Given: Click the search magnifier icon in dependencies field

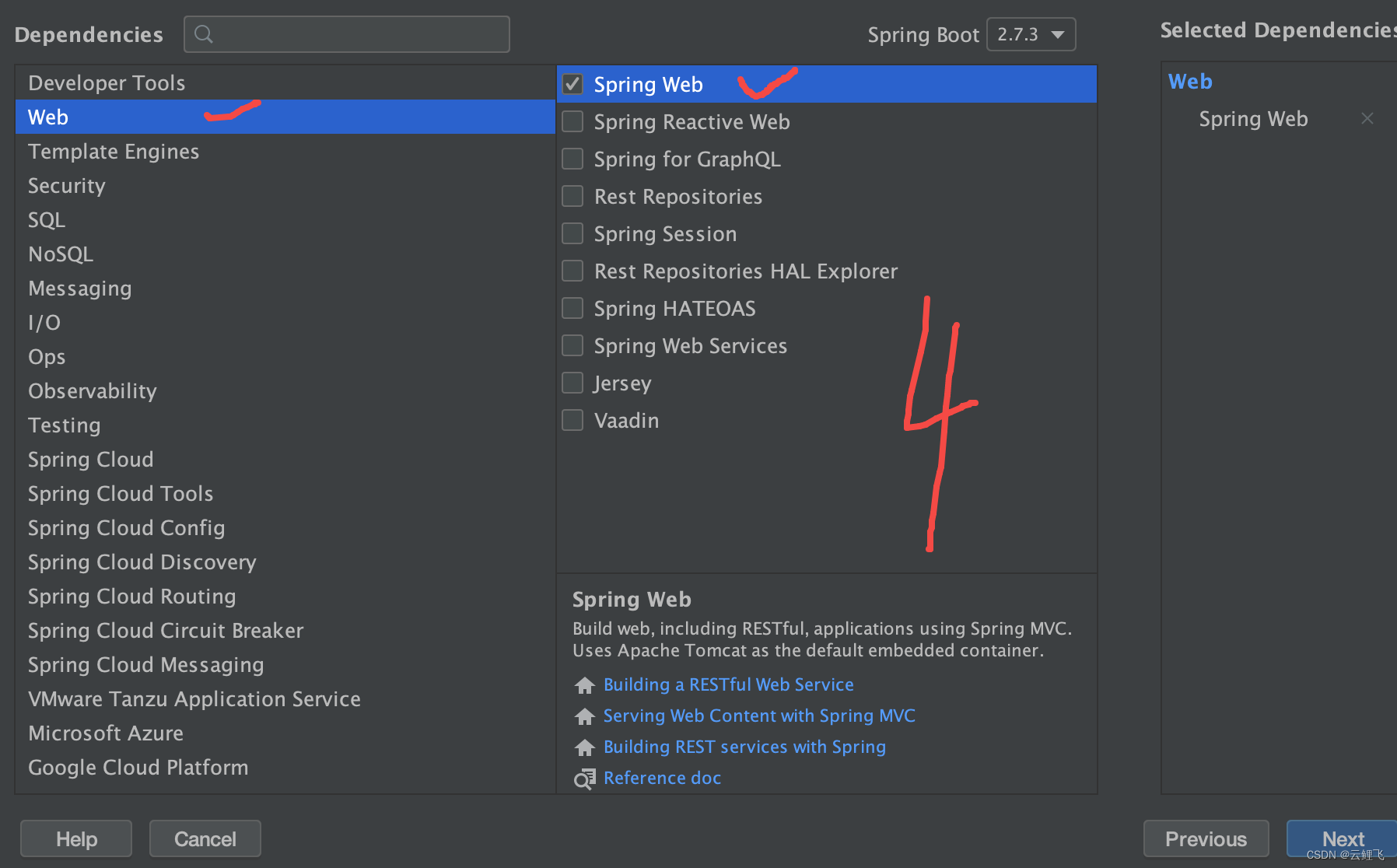Looking at the screenshot, I should [204, 34].
